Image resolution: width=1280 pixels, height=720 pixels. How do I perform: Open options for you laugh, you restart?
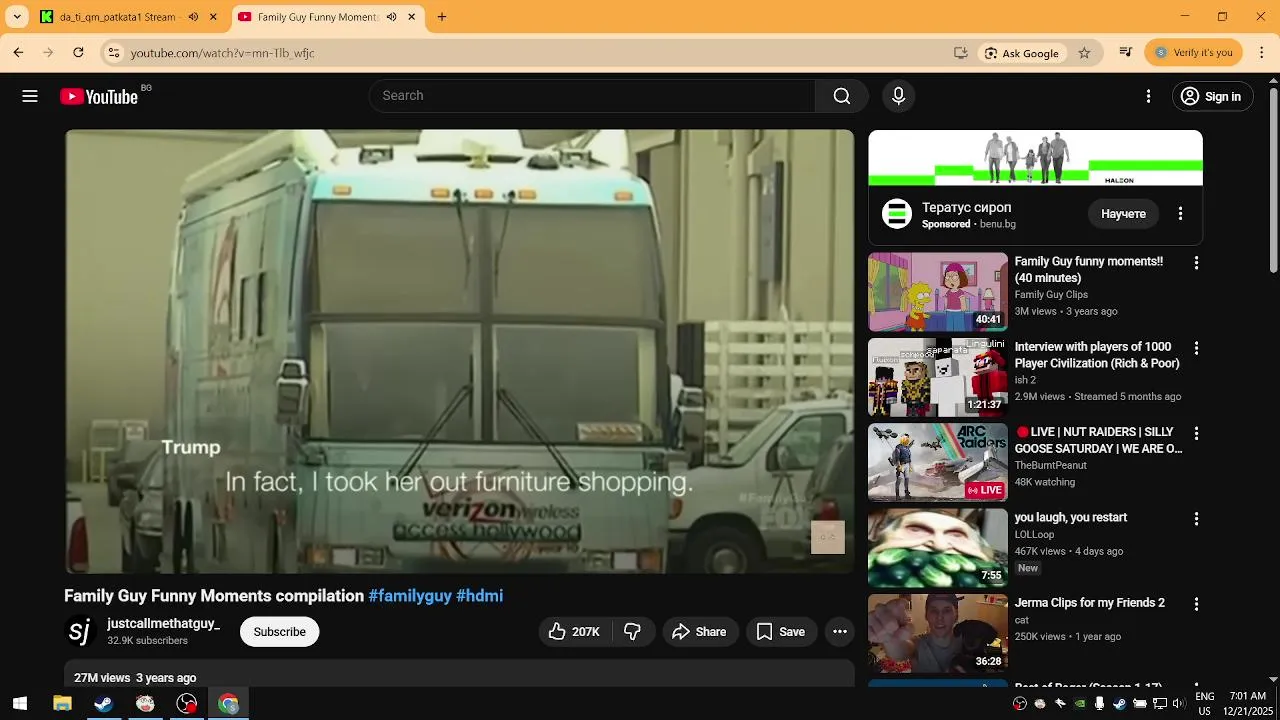(x=1196, y=519)
